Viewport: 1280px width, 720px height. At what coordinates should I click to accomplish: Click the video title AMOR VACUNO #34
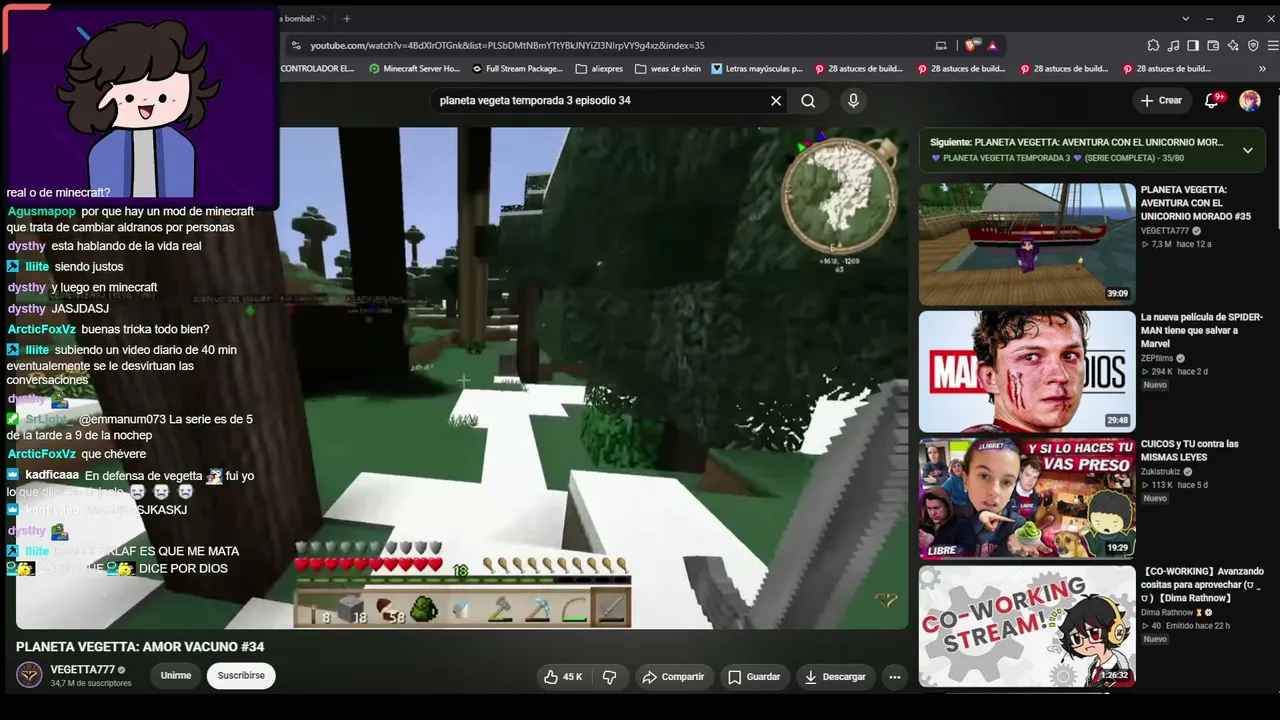[140, 647]
